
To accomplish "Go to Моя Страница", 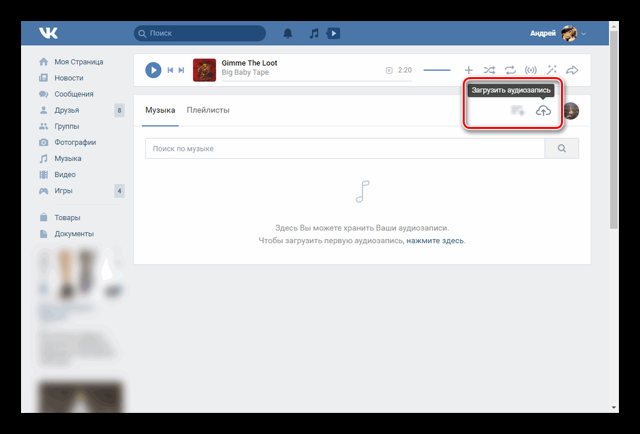I will pos(78,62).
